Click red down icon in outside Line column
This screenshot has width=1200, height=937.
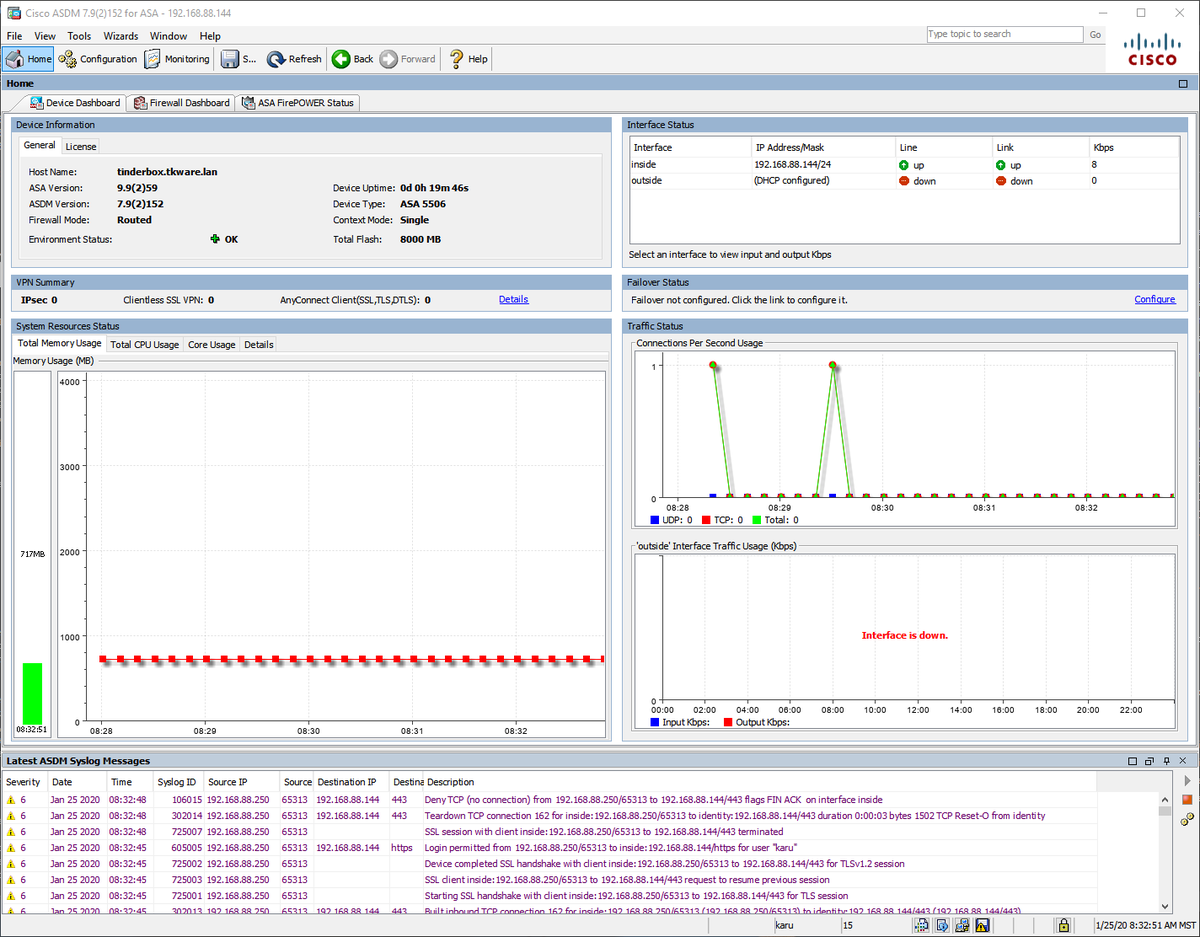point(903,181)
